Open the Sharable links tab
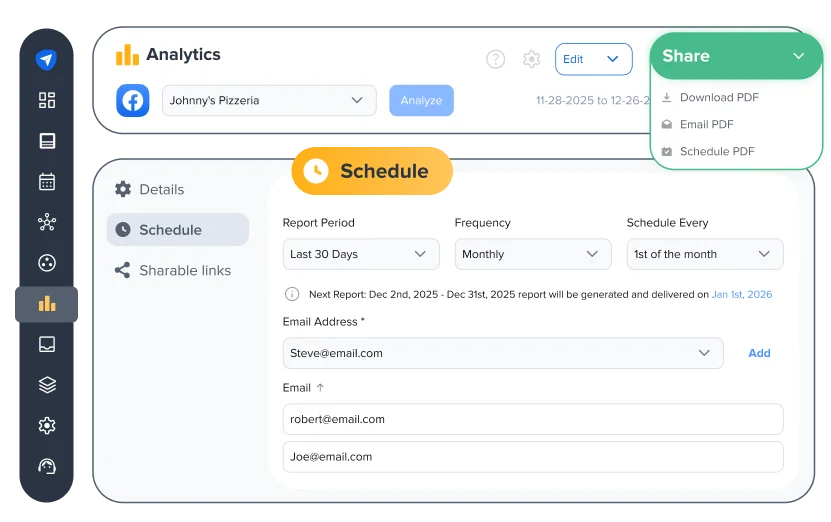The width and height of the screenshot is (831, 522). click(x=184, y=271)
